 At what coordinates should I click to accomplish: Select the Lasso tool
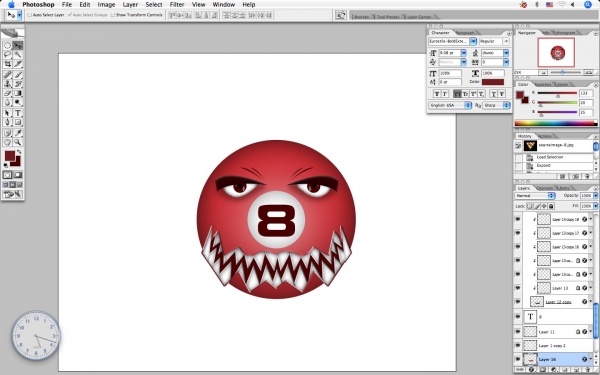point(7,55)
